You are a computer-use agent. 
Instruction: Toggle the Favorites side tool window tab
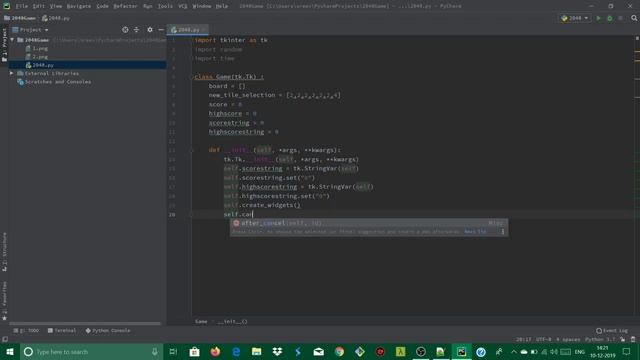[4, 301]
